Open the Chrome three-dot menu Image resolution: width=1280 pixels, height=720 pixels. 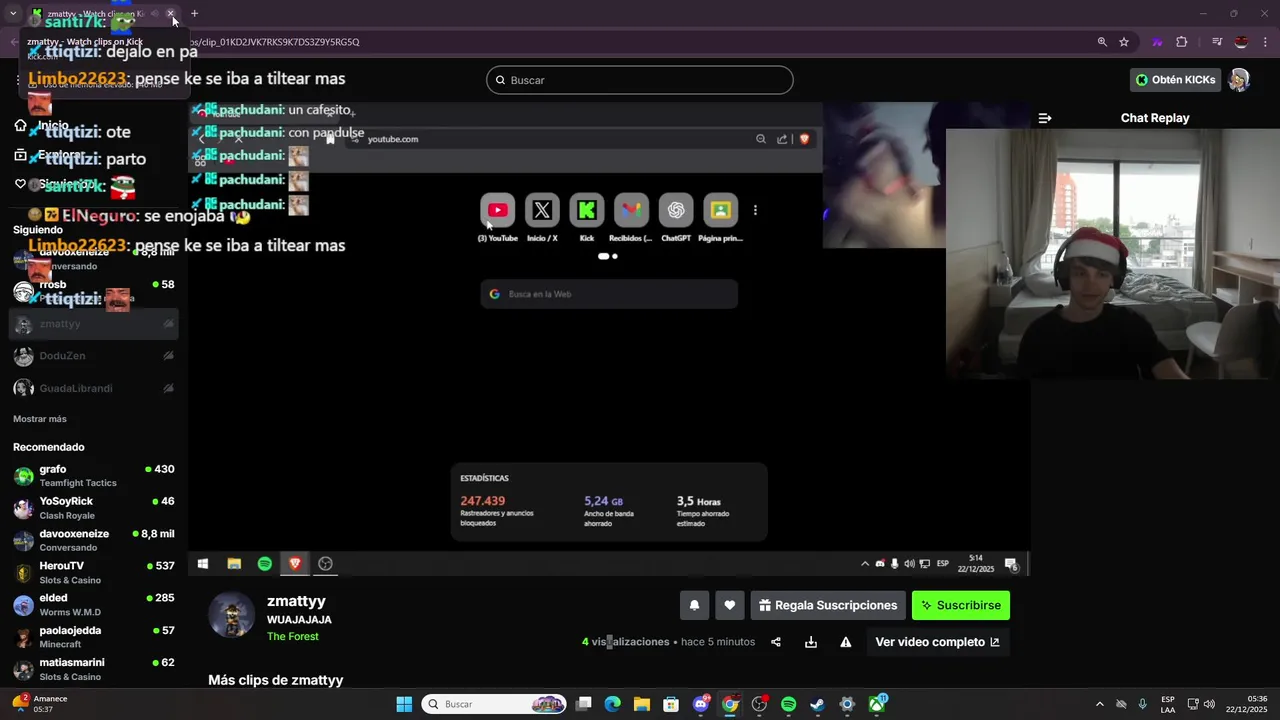pyautogui.click(x=1265, y=42)
